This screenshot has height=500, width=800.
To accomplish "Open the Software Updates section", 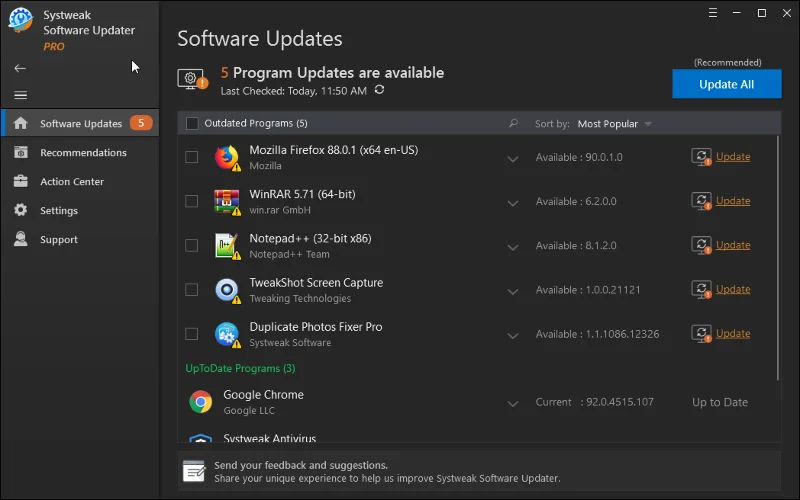I will [x=80, y=123].
